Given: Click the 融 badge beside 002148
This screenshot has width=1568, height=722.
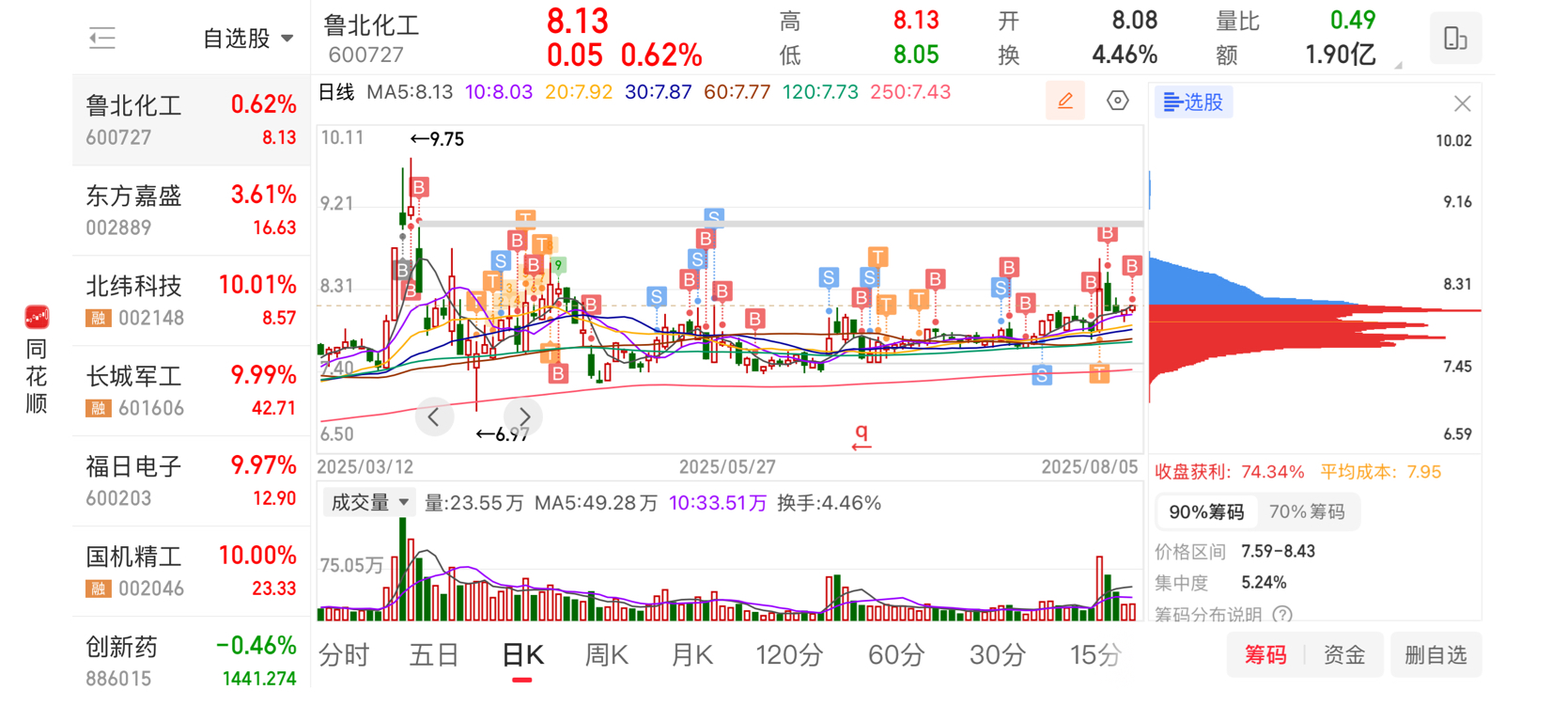Looking at the screenshot, I should tap(99, 318).
